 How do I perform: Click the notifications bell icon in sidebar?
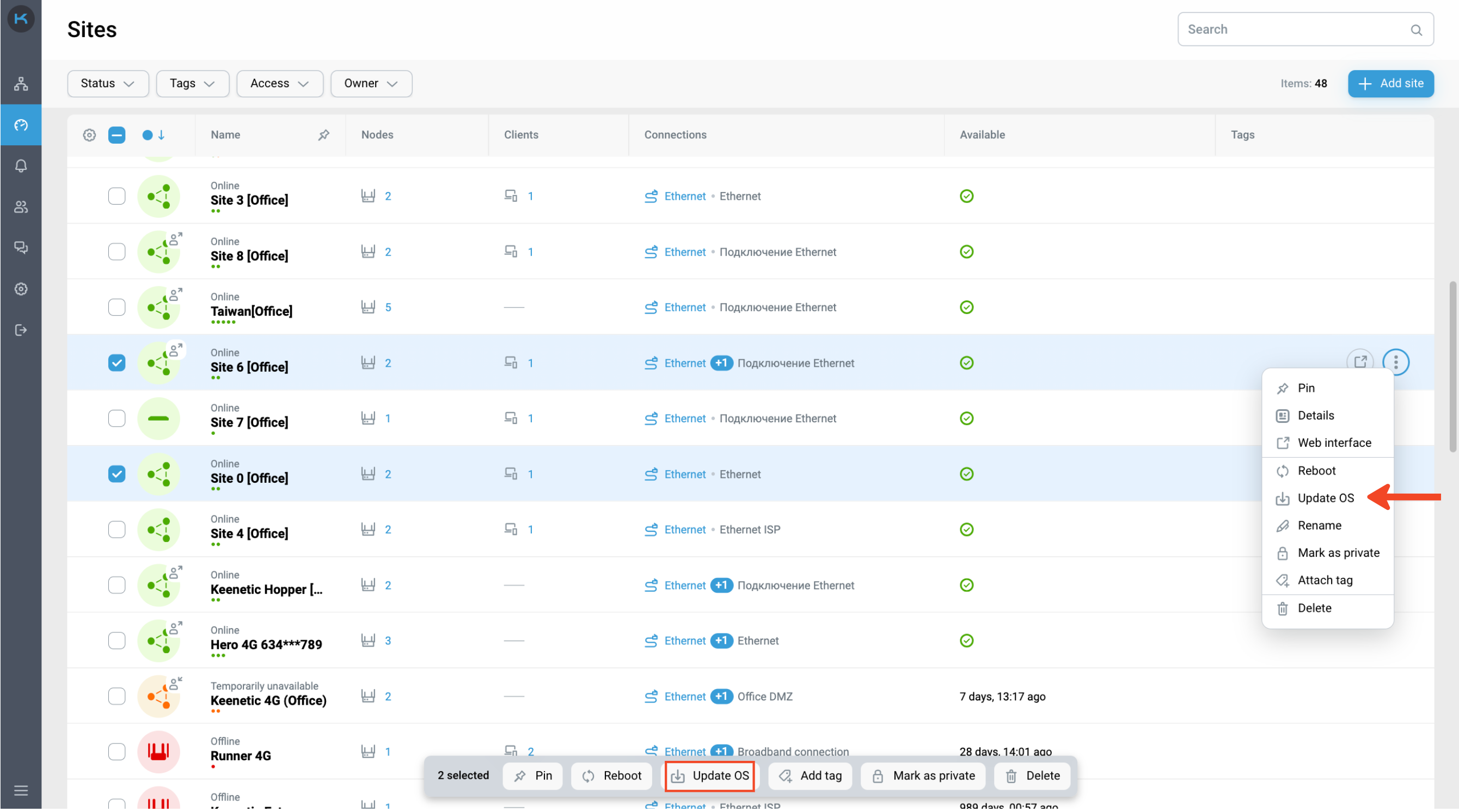(x=21, y=166)
